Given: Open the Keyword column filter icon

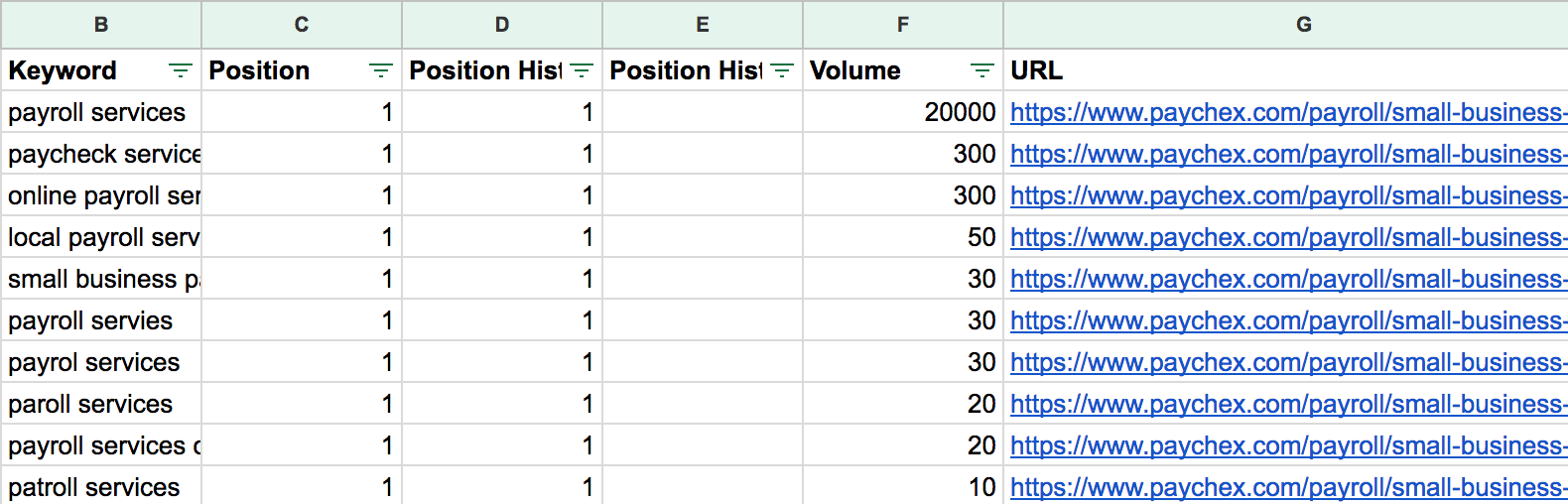Looking at the screenshot, I should 180,70.
